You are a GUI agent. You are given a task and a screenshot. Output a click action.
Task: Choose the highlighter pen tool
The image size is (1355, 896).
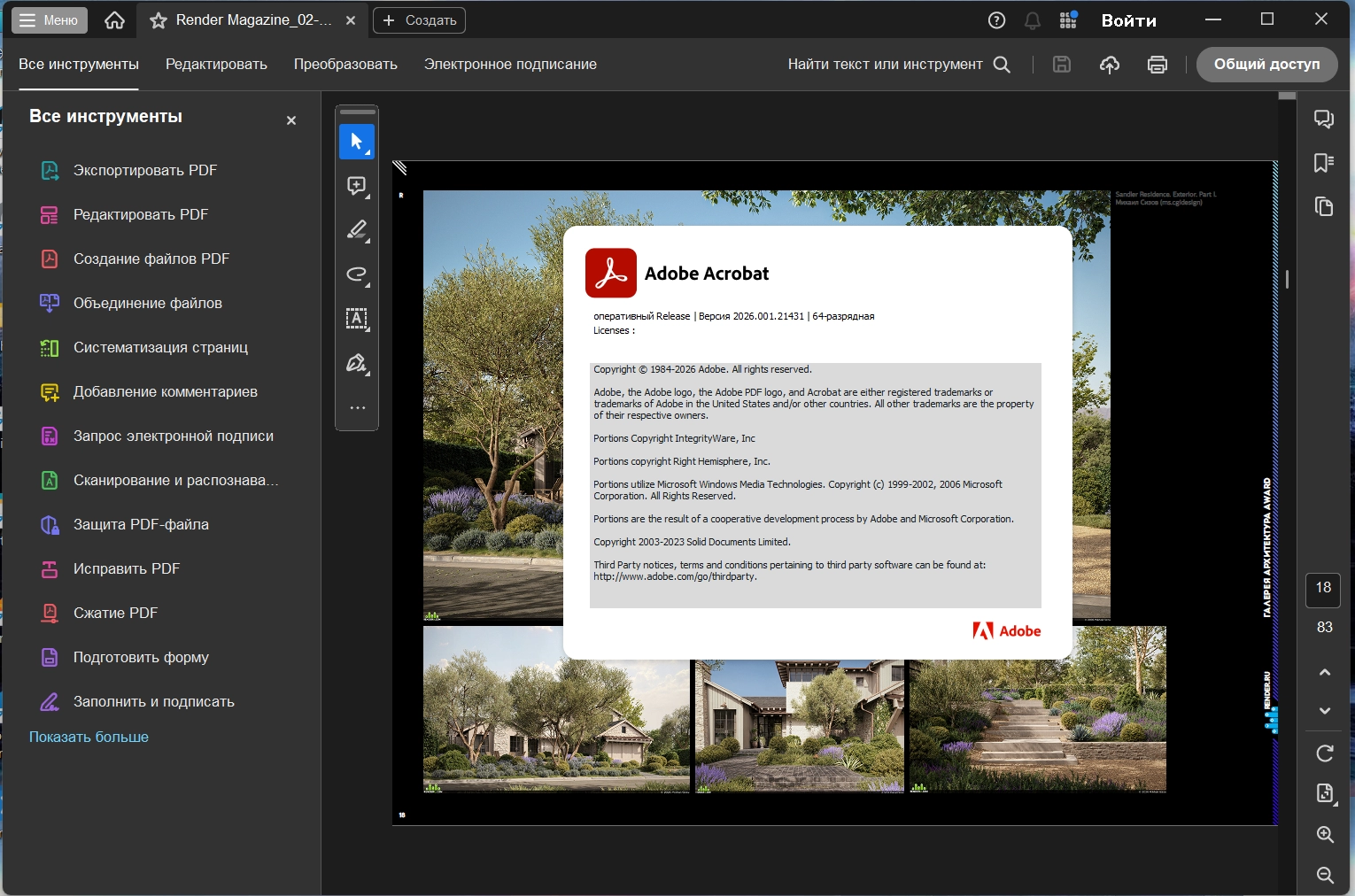click(356, 230)
